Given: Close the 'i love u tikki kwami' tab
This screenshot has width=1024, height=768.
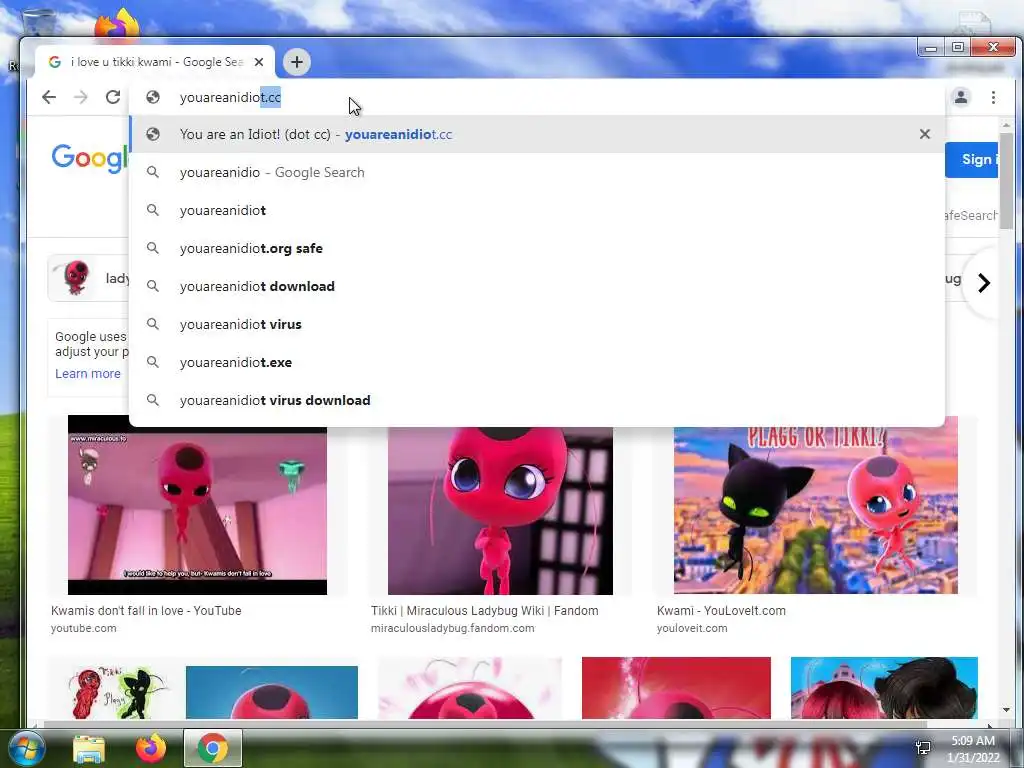Looking at the screenshot, I should [259, 62].
